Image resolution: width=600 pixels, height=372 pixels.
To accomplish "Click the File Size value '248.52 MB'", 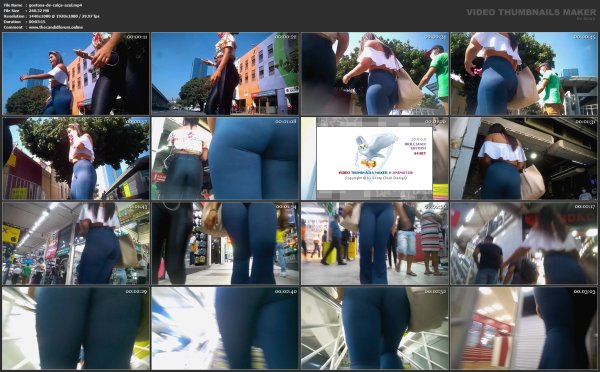I will 39,11.
